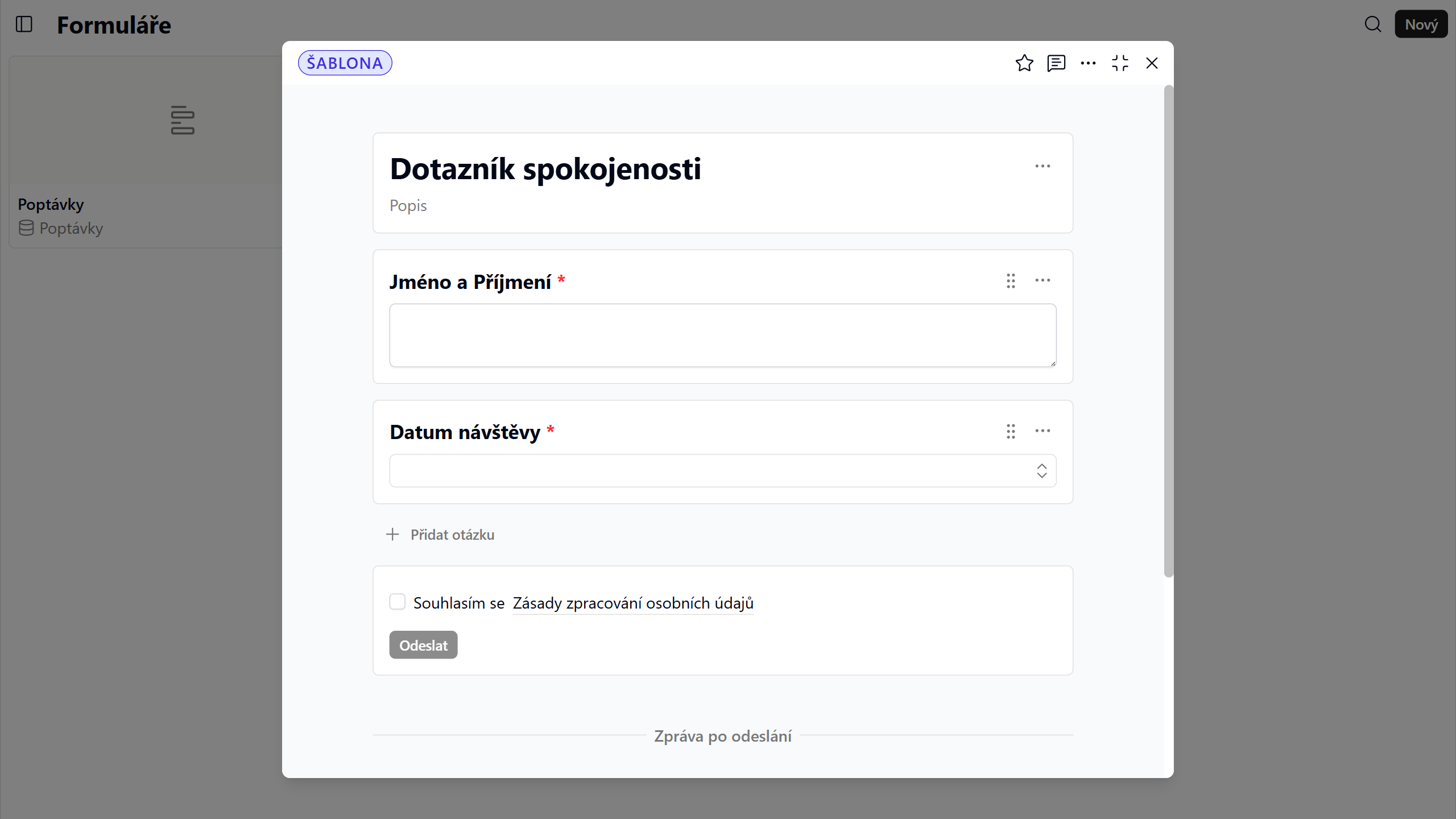Image resolution: width=1456 pixels, height=819 pixels.
Task: Click the Jméno a Příjmení text area
Action: pos(722,335)
